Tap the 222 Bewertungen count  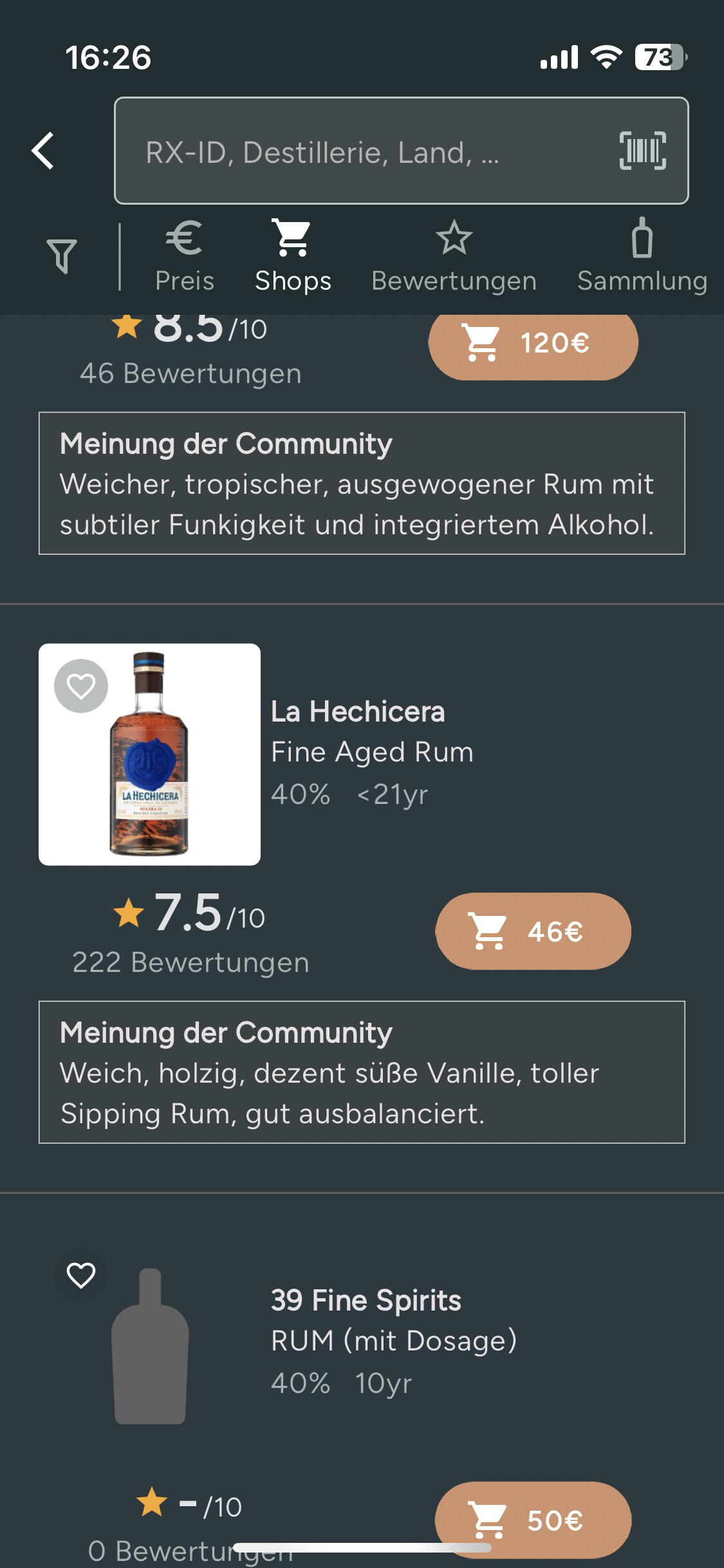[190, 963]
